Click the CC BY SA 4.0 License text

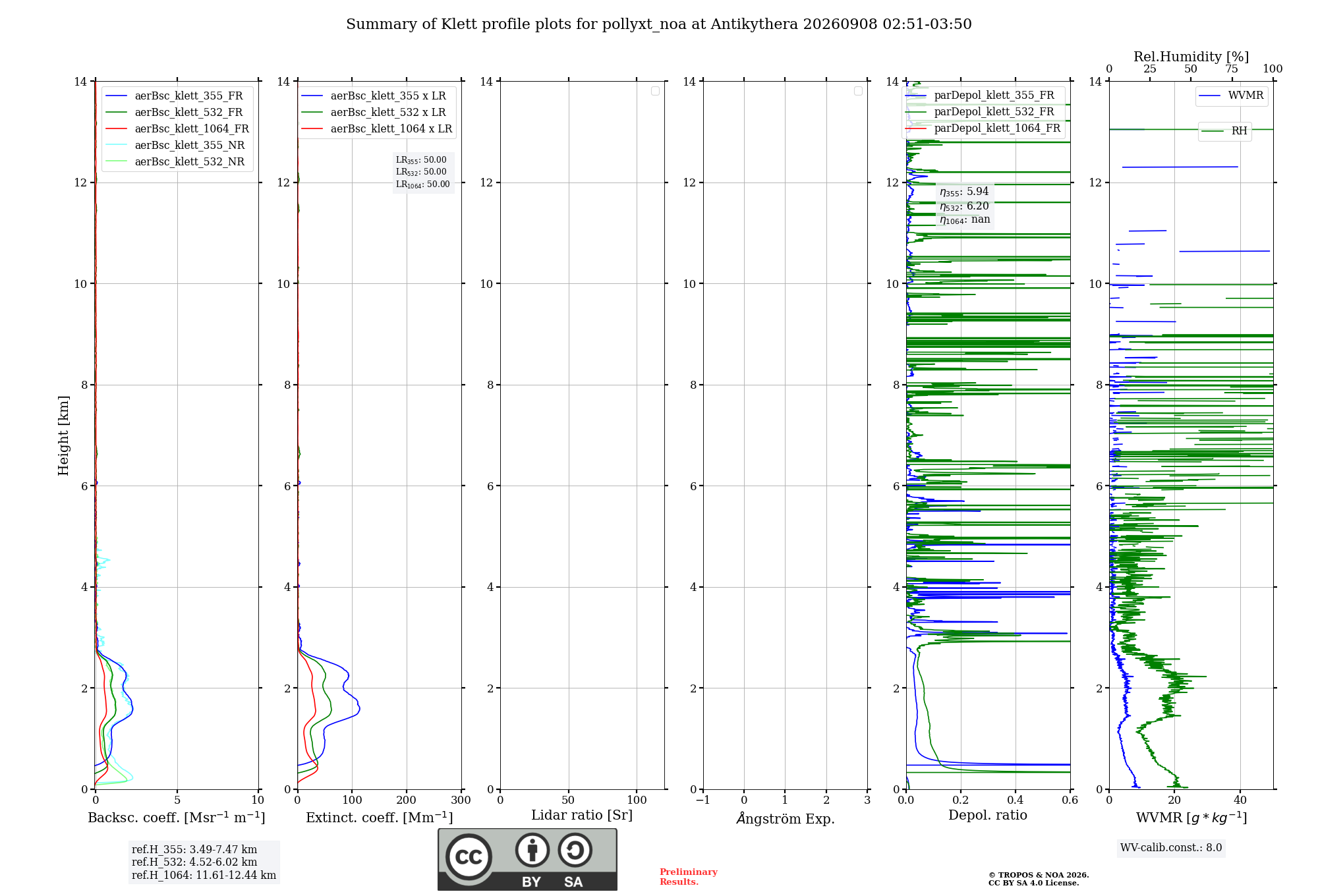(1033, 883)
